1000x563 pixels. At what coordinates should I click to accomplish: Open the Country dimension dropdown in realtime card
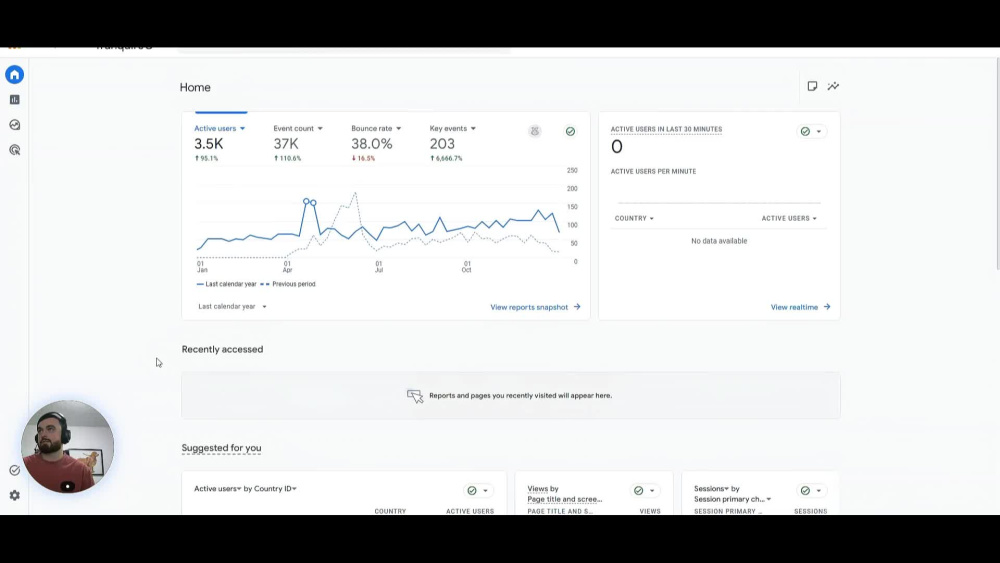tap(634, 218)
